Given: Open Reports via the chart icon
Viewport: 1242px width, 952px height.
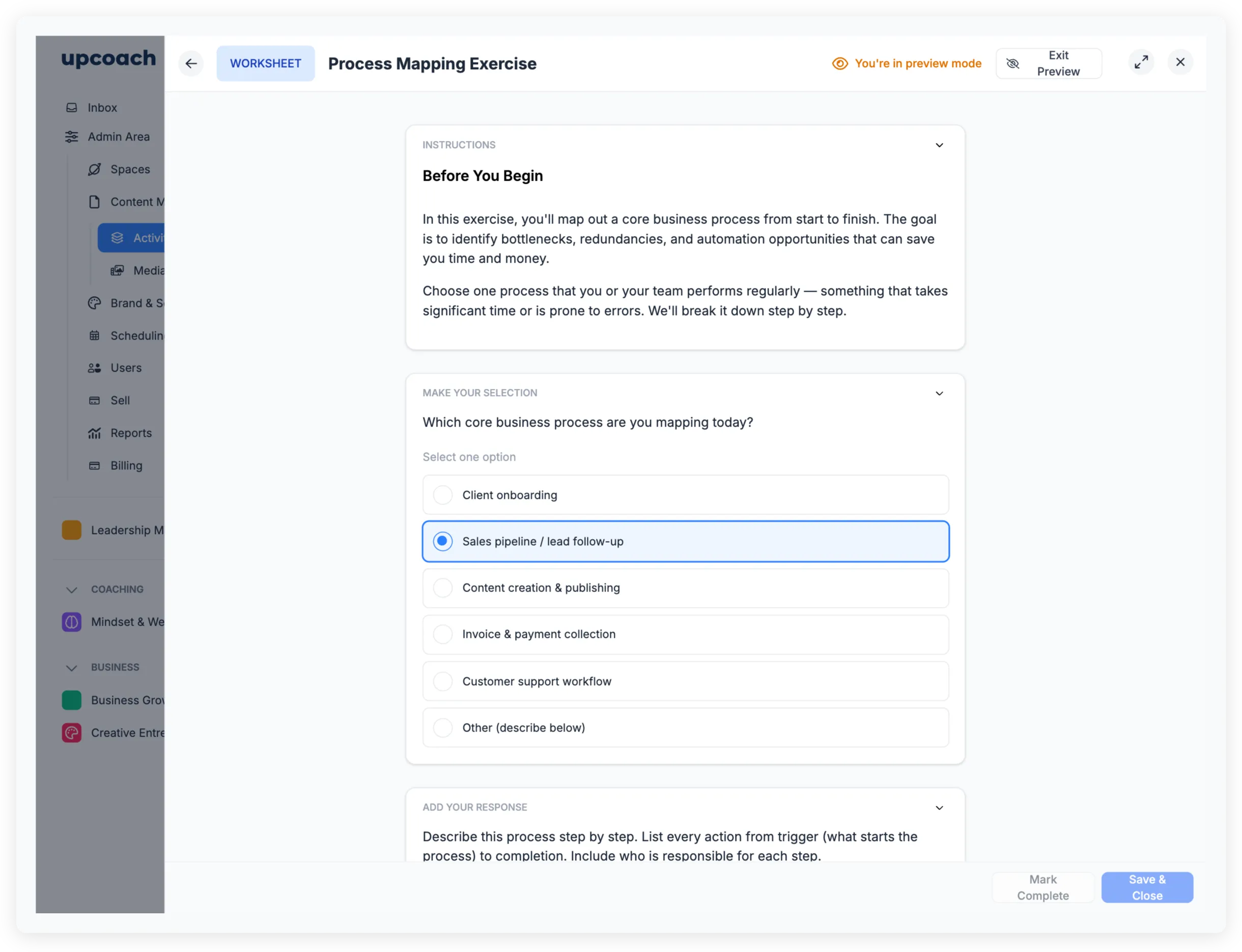Looking at the screenshot, I should [95, 434].
